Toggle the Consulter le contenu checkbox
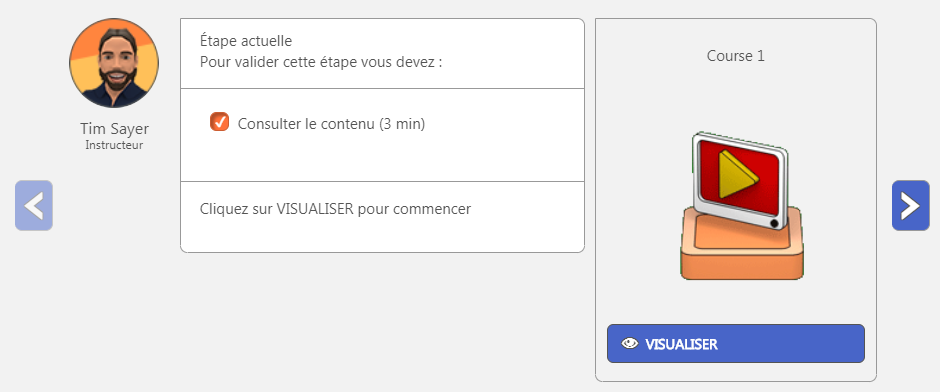This screenshot has height=392, width=940. point(219,122)
